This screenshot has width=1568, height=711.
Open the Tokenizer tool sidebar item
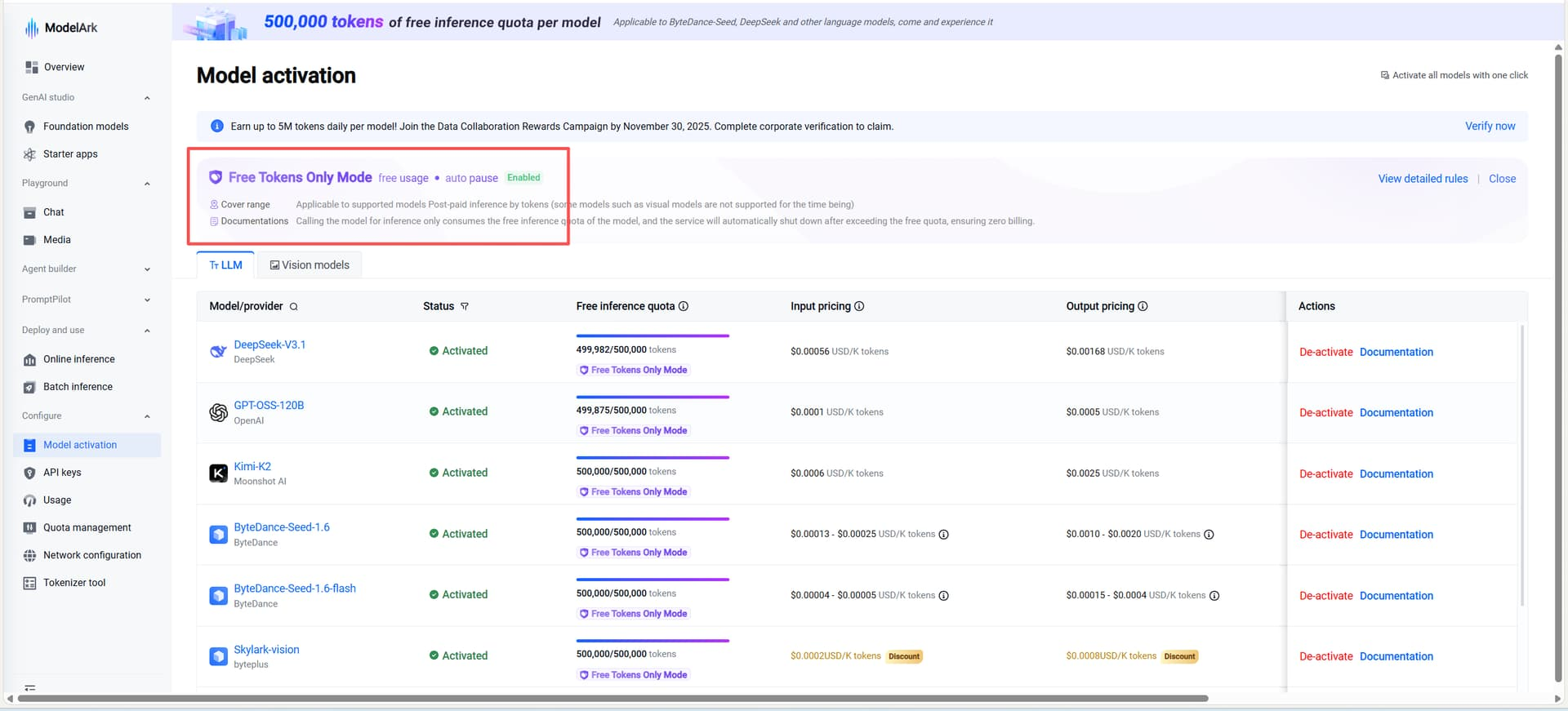[x=74, y=583]
